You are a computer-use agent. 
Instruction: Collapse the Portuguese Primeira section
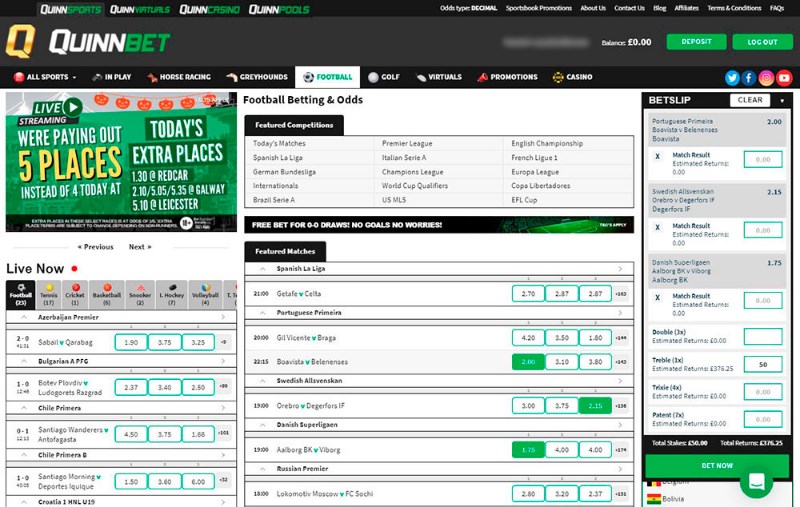[263, 313]
